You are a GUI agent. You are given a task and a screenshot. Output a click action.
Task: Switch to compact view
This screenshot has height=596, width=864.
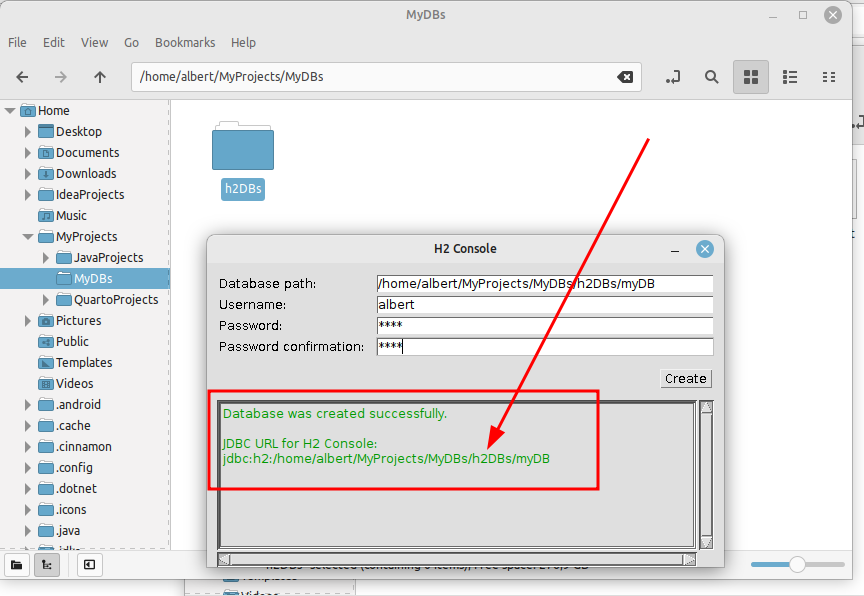point(829,77)
